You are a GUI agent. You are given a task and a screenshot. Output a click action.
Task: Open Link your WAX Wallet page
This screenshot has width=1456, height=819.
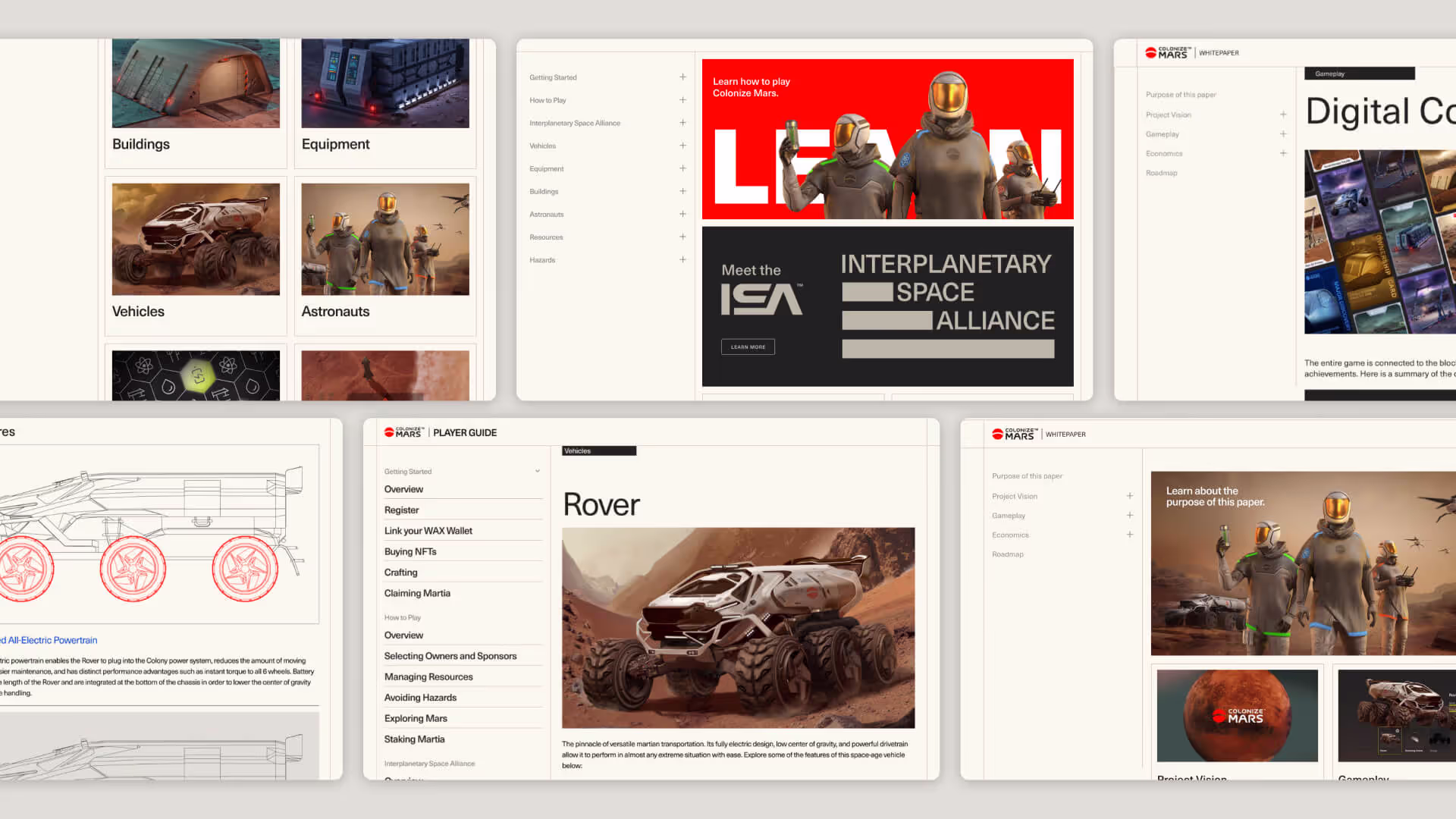click(428, 531)
